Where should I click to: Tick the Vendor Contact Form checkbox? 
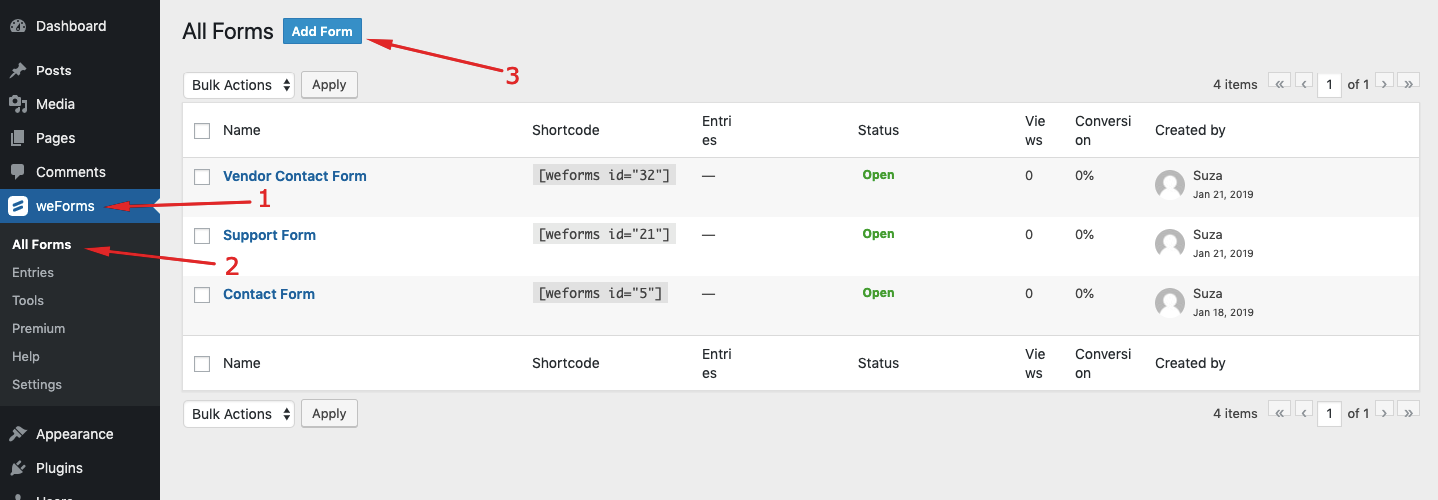[202, 177]
